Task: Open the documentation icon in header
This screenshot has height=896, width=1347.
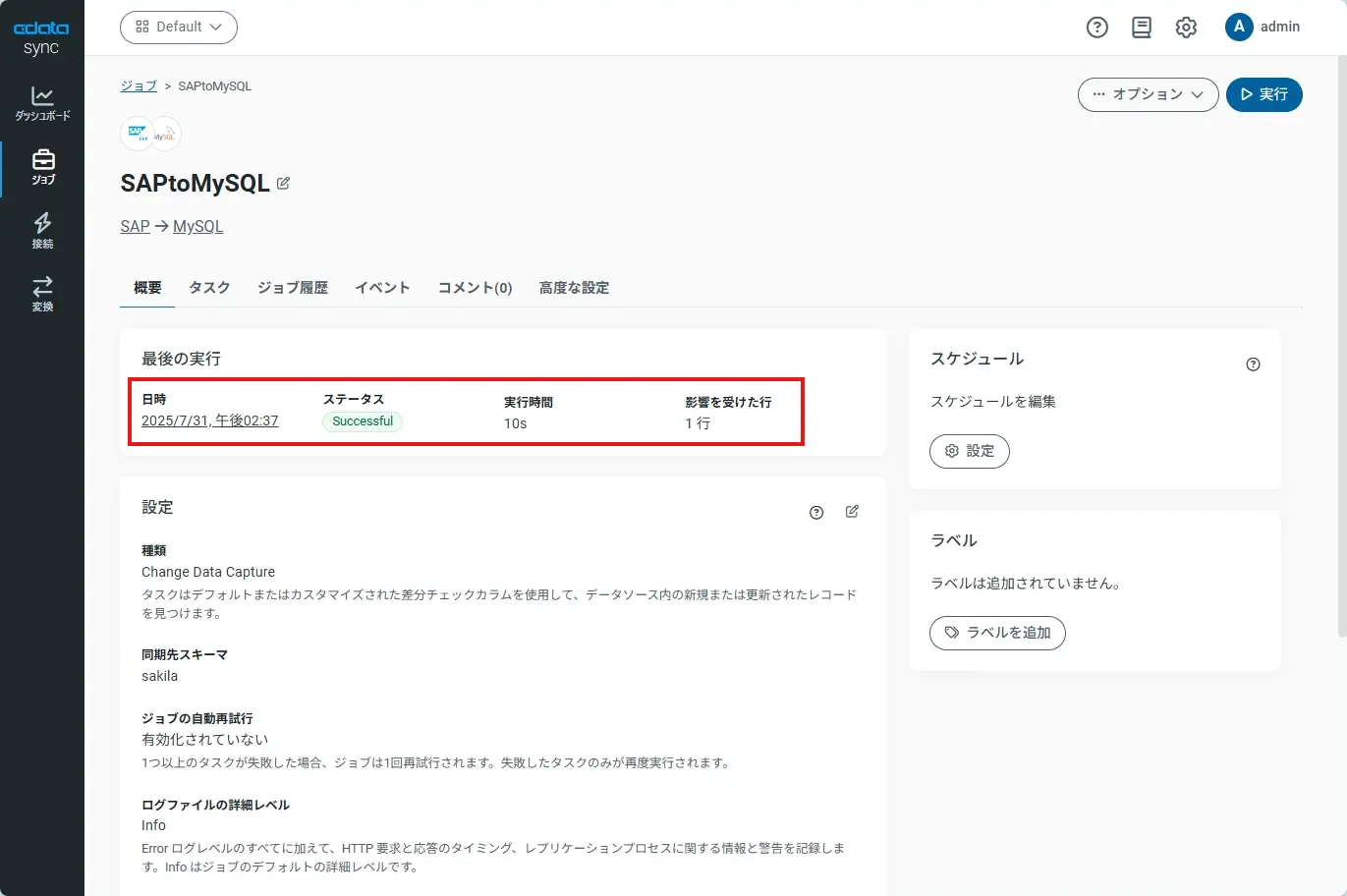Action: (1142, 28)
